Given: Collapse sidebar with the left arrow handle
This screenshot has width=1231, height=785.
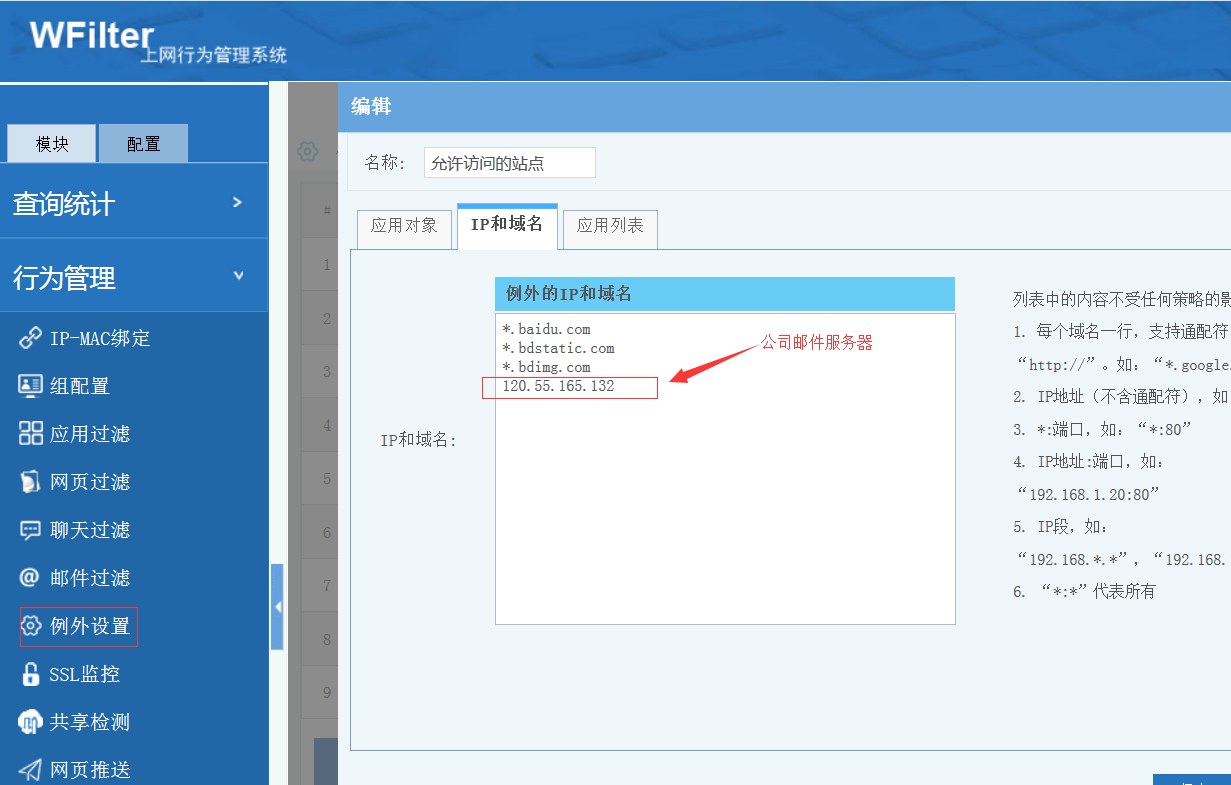Looking at the screenshot, I should tap(277, 606).
